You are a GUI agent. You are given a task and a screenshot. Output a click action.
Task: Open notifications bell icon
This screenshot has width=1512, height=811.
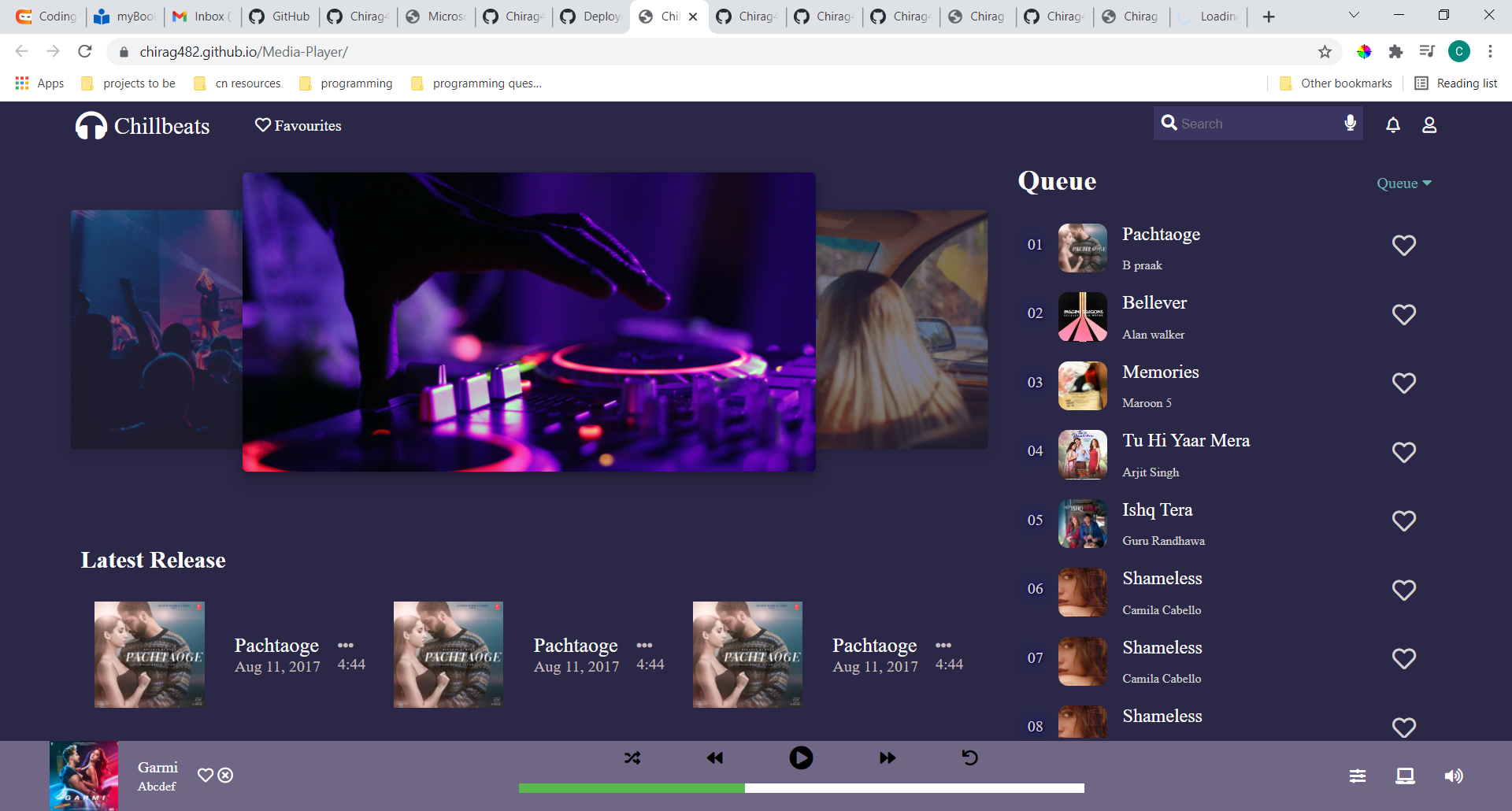(1393, 125)
